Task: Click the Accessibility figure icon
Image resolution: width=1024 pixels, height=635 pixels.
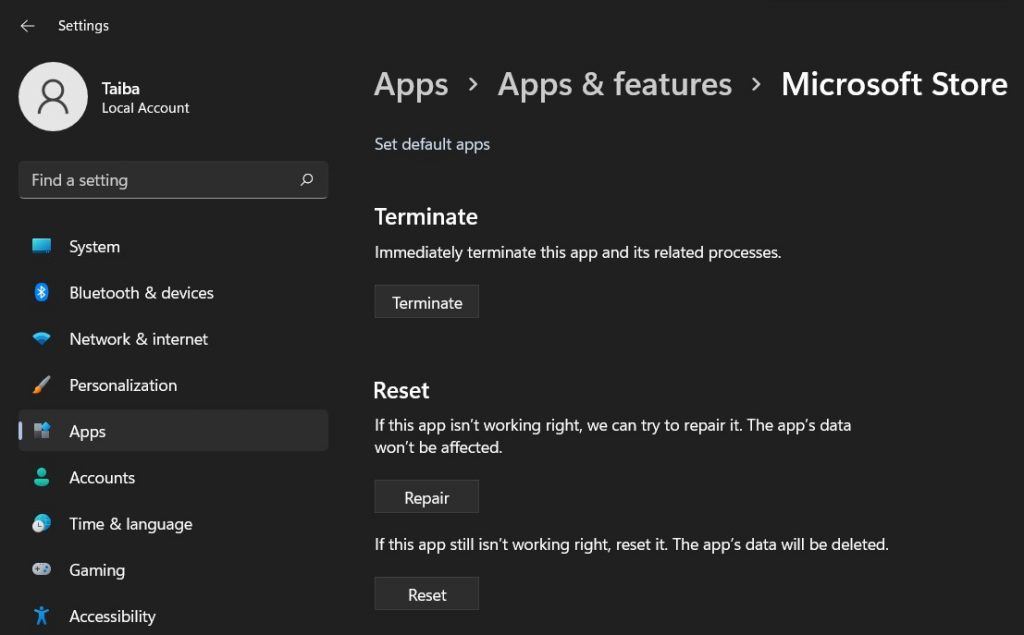Action: click(41, 616)
